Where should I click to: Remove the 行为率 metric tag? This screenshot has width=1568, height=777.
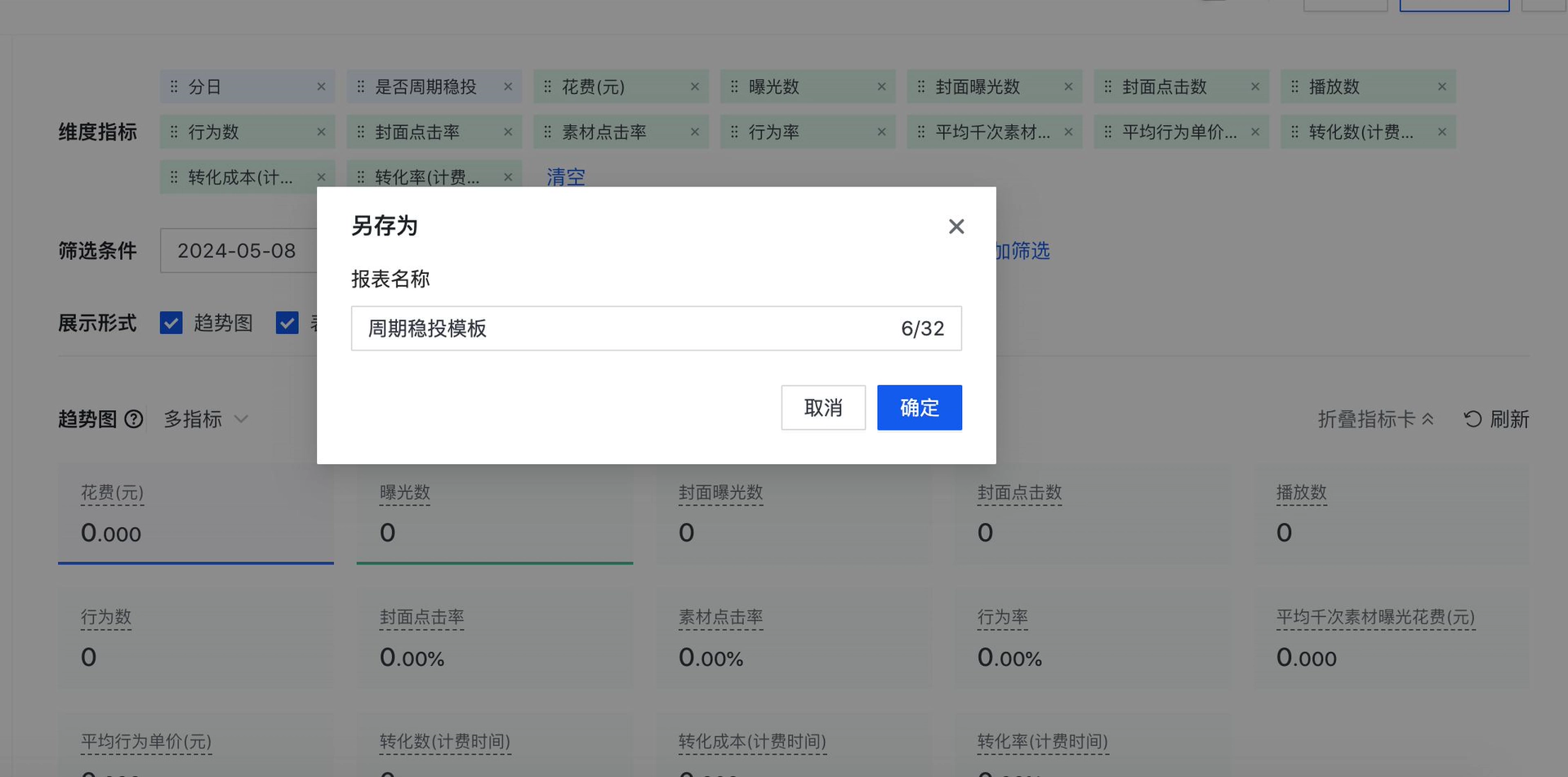point(881,132)
